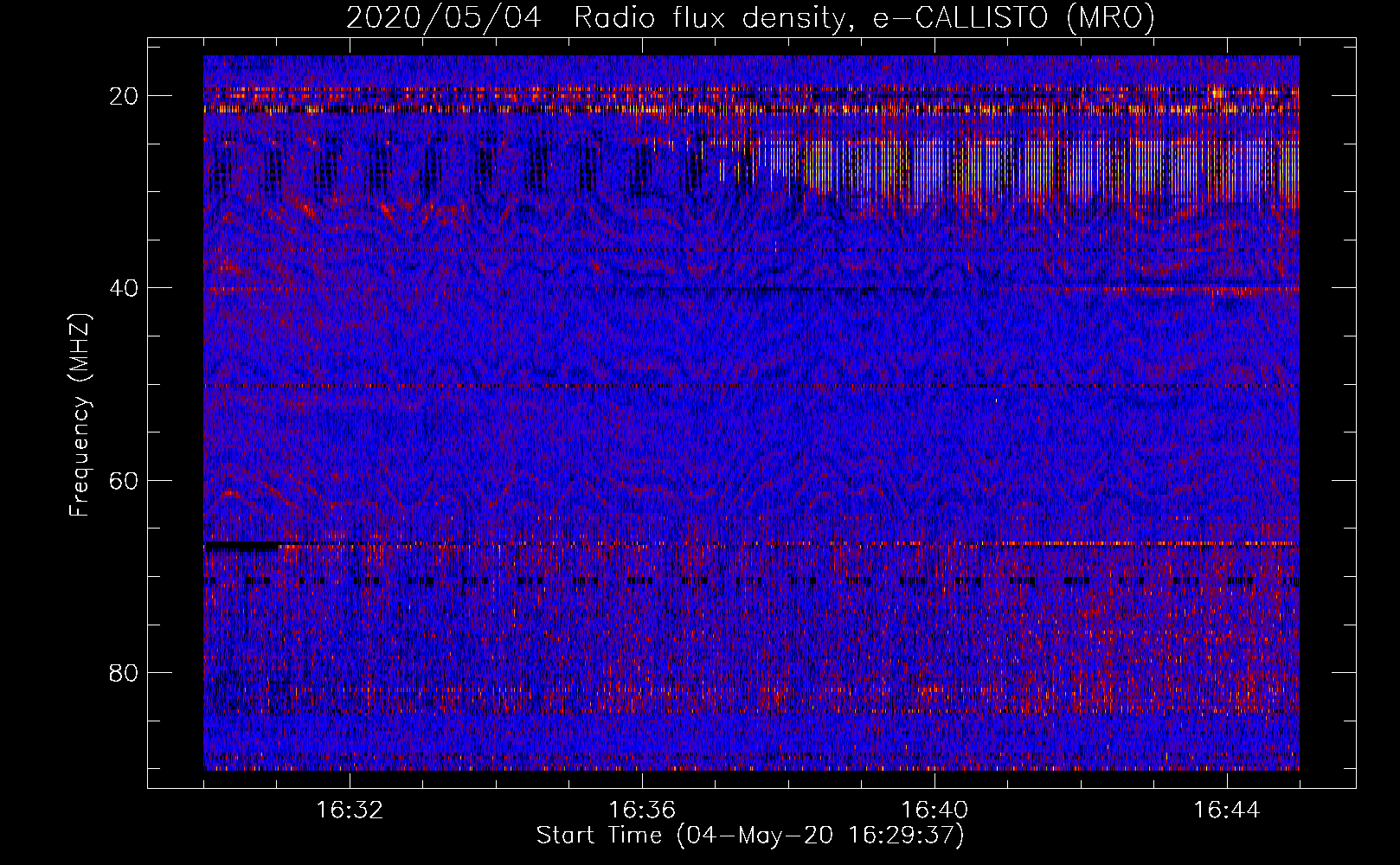Click the time tick label '16:36'
1400x865 pixels.
[x=642, y=811]
